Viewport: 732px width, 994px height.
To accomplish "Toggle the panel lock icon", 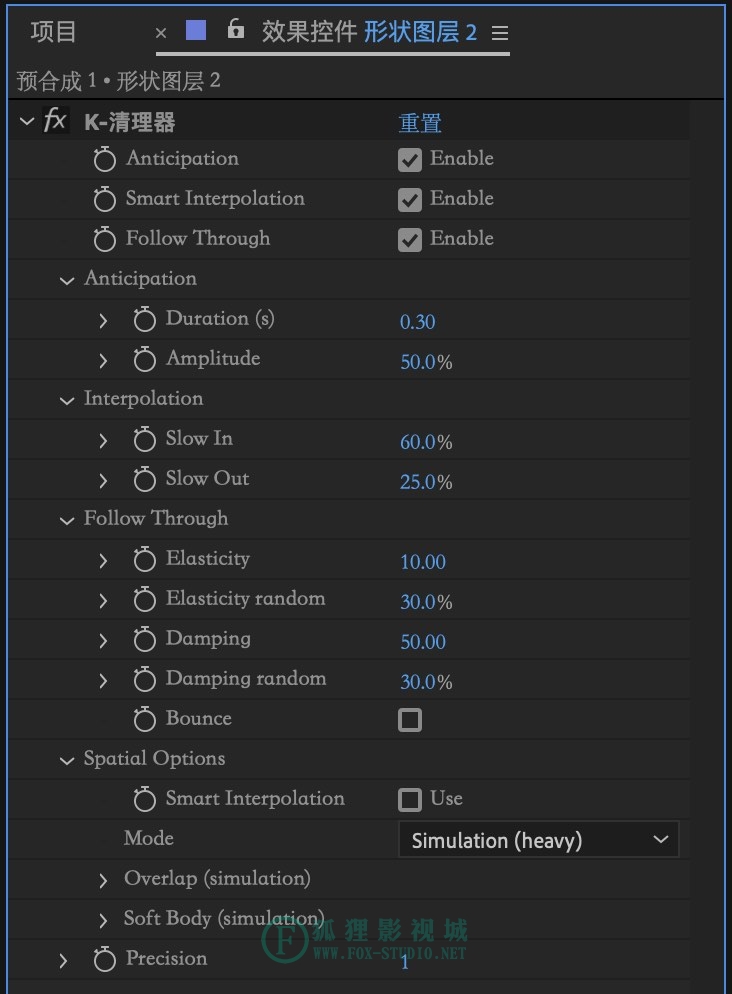I will coord(236,29).
